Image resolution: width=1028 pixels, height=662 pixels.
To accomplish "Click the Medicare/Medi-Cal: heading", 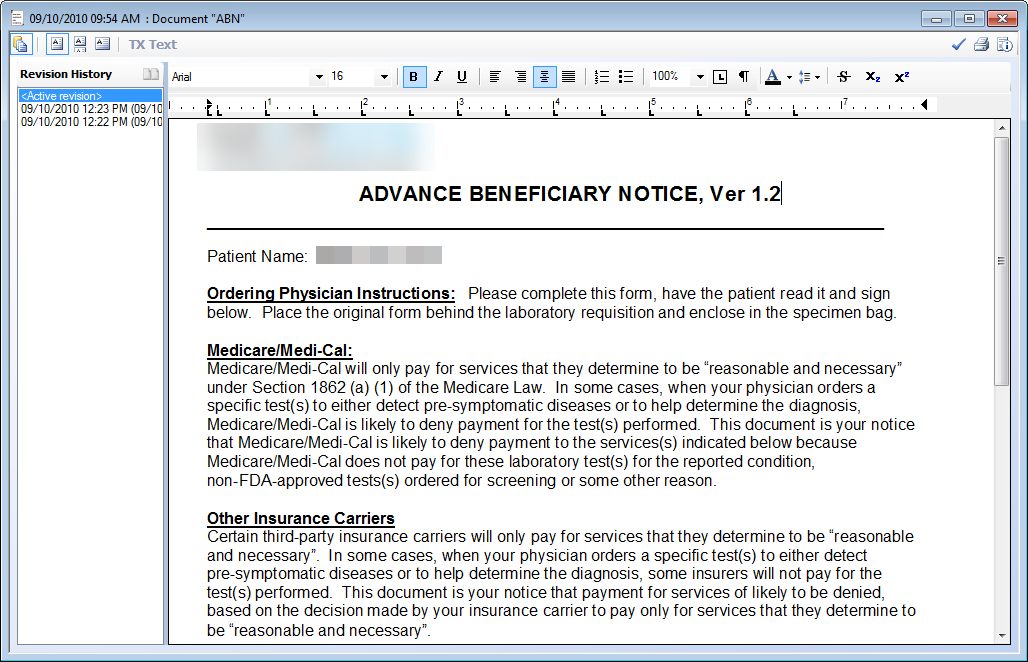I will [280, 351].
